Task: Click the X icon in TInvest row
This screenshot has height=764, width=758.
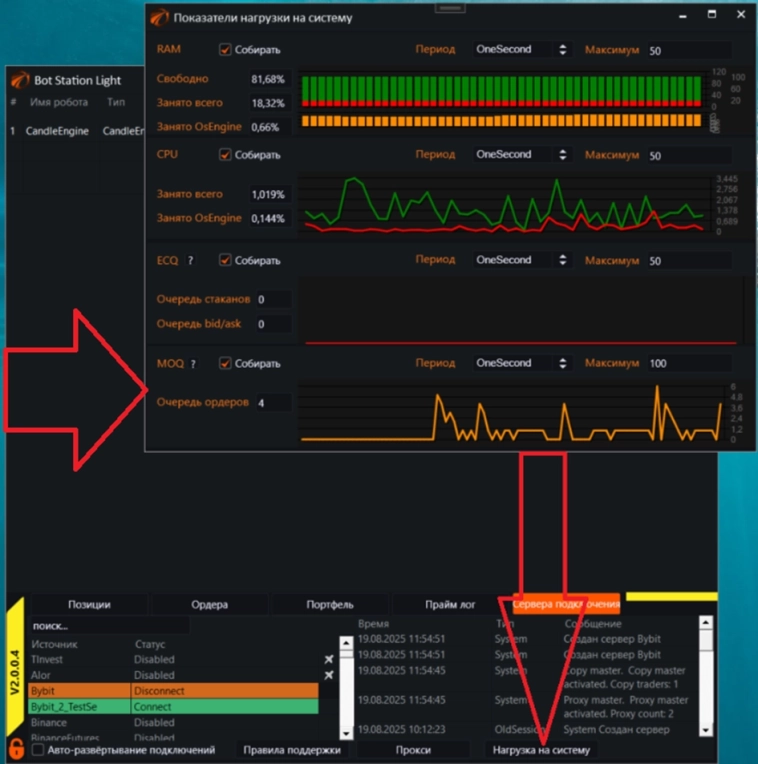Action: pyautogui.click(x=329, y=659)
